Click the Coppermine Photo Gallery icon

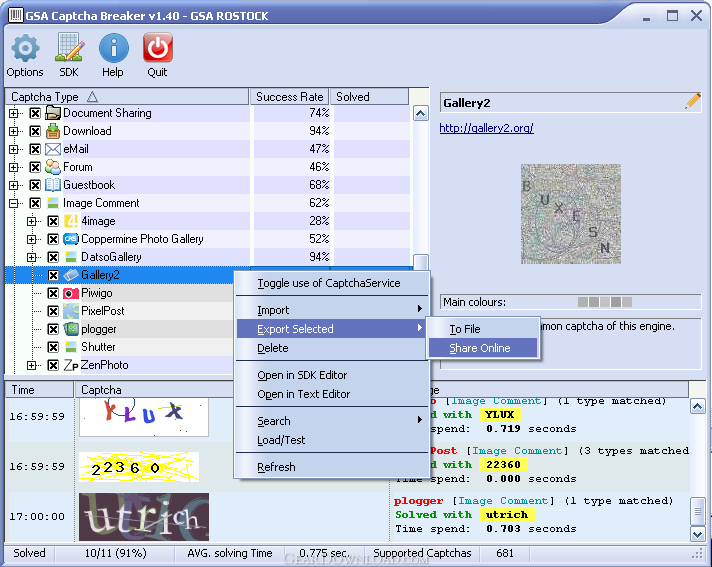(x=71, y=239)
